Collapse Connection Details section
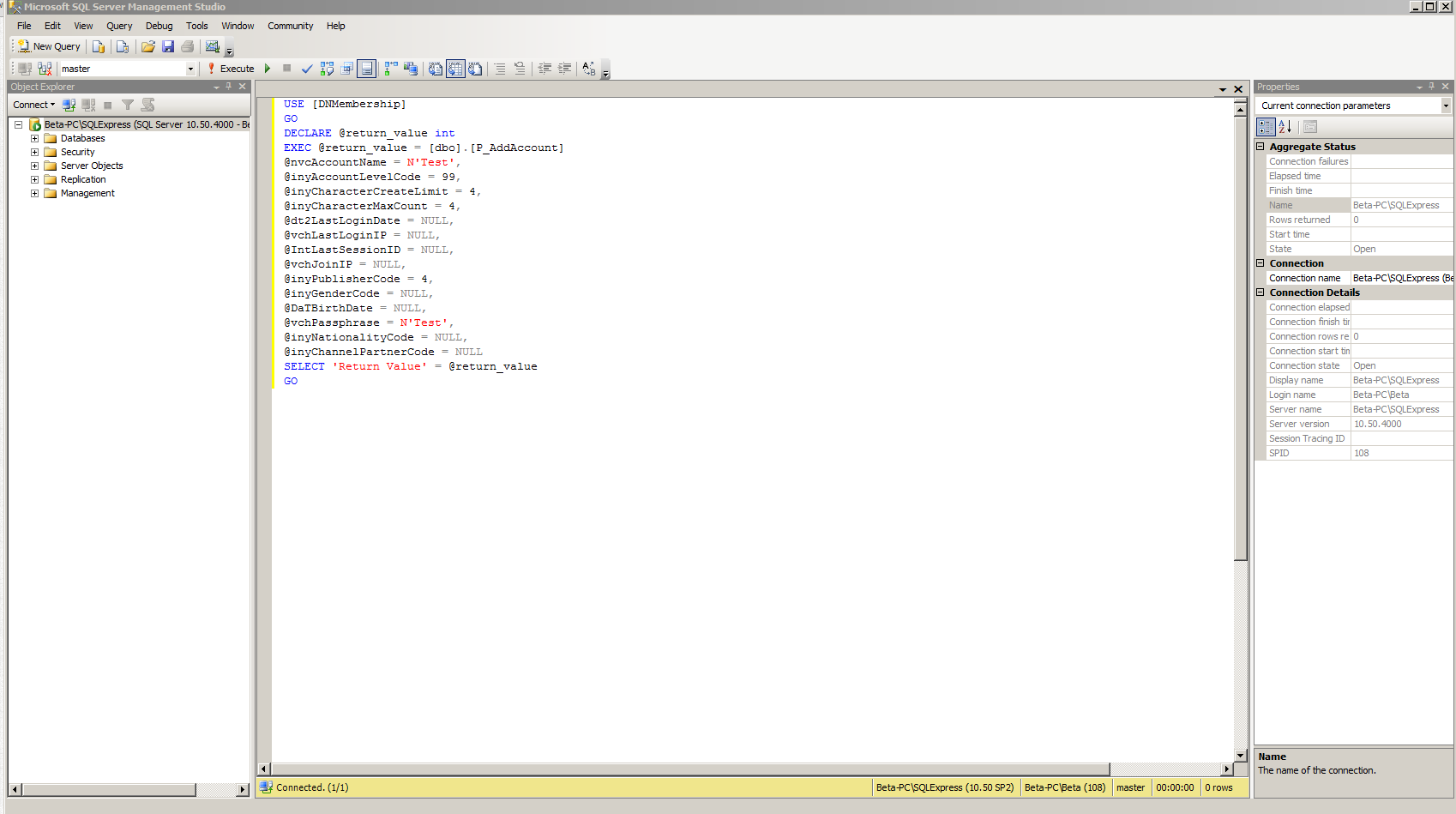The image size is (1456, 814). click(1260, 292)
